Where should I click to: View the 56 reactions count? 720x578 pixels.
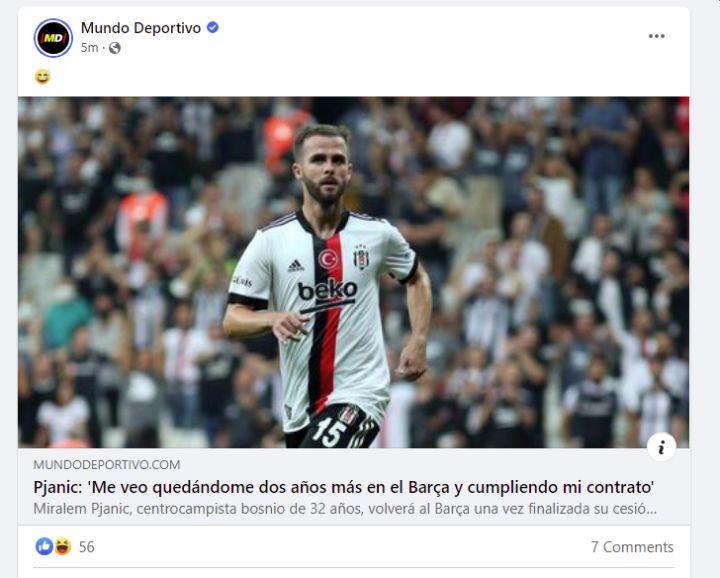(87, 547)
